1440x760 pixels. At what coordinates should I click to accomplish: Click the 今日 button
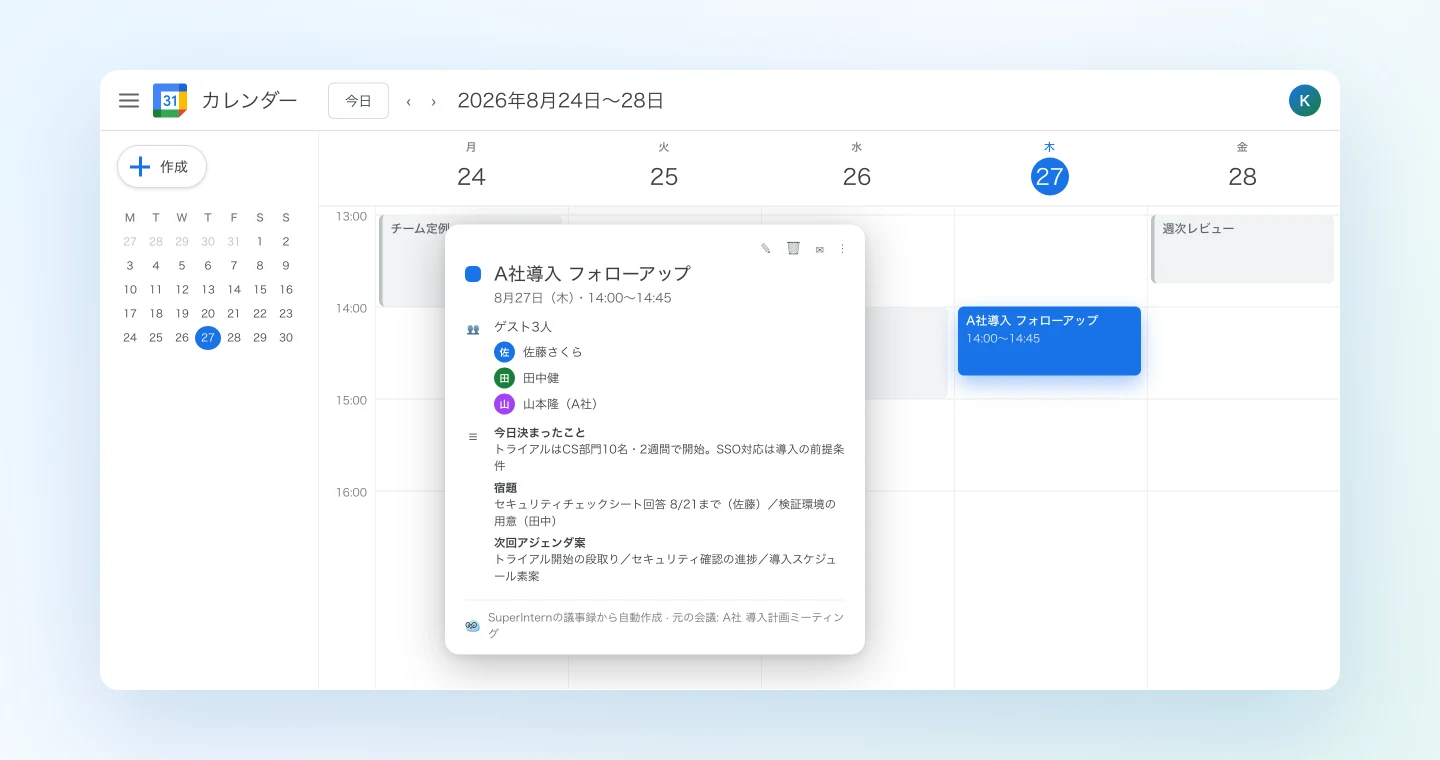pyautogui.click(x=358, y=101)
